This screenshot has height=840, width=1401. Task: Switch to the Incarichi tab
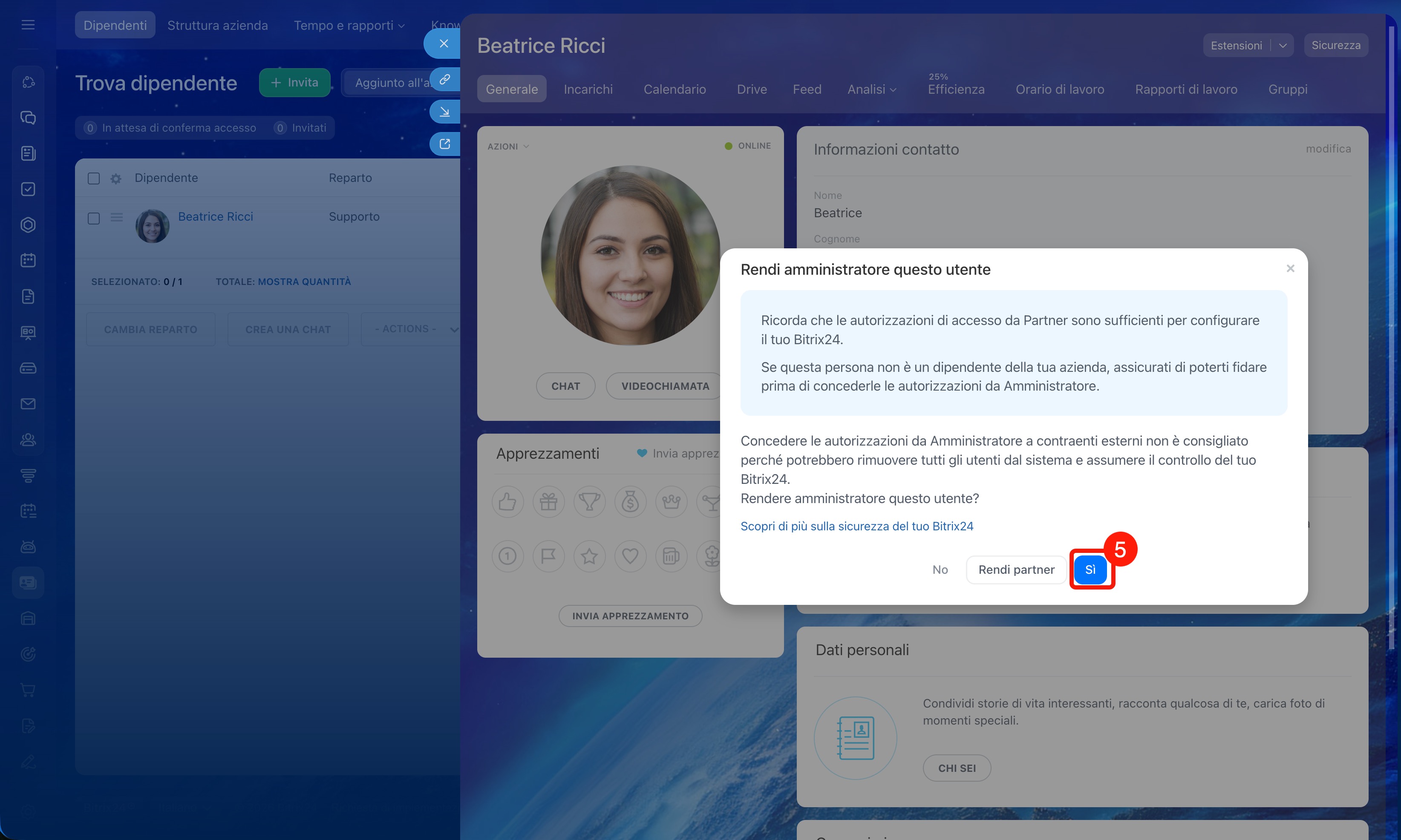[588, 89]
